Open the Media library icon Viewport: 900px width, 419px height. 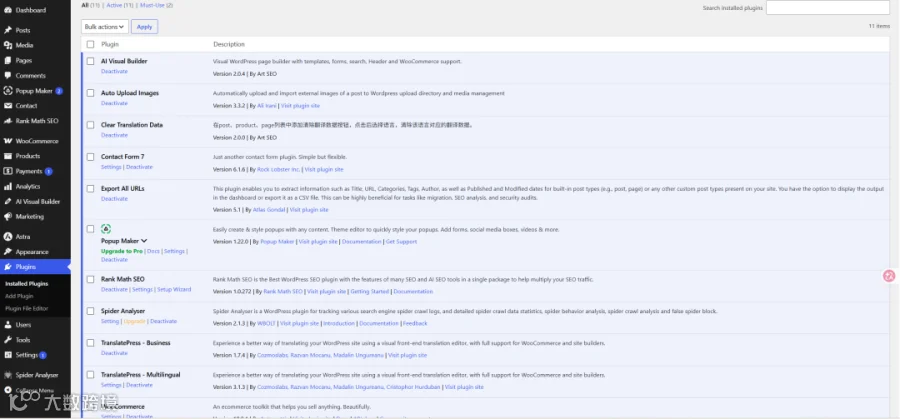coord(7,45)
